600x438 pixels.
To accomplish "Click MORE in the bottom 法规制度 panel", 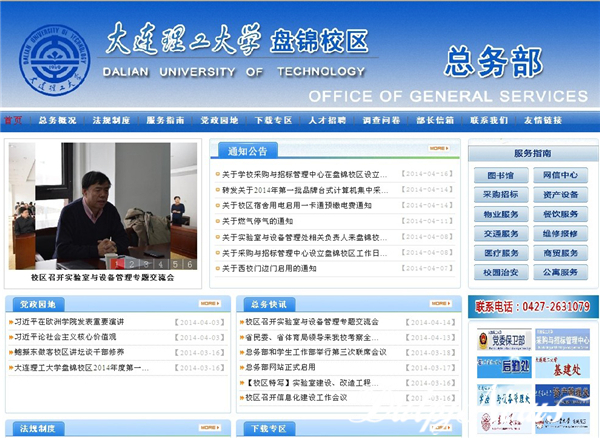I will click(x=210, y=427).
